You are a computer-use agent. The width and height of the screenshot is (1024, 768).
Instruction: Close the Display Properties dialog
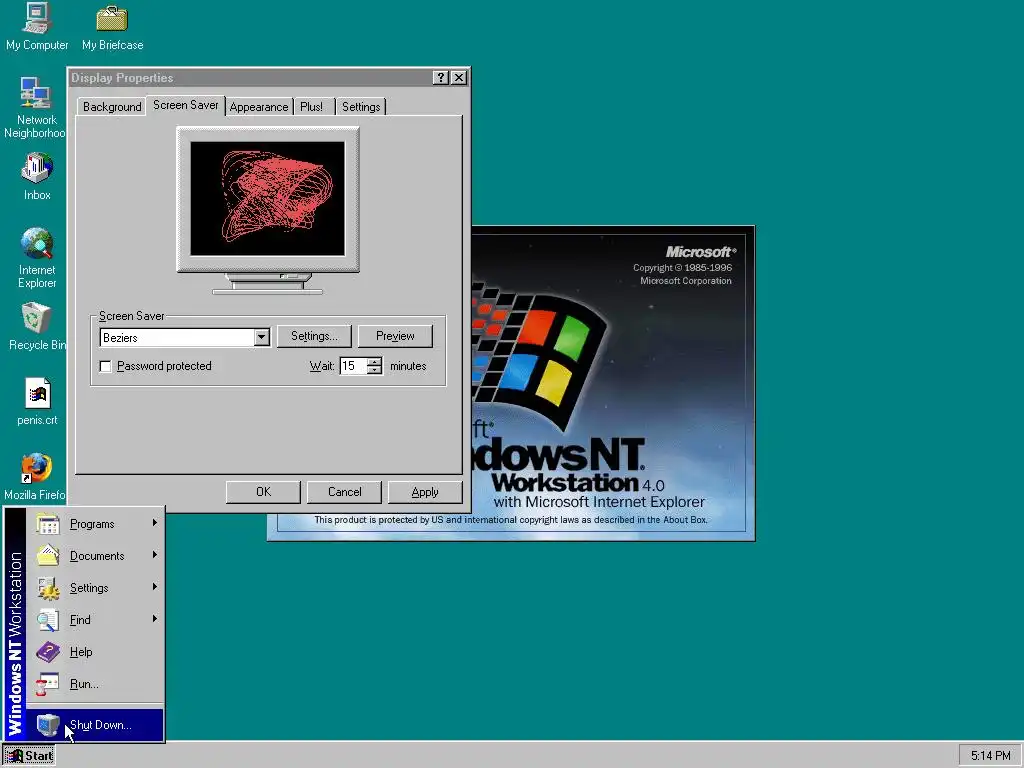pos(459,78)
